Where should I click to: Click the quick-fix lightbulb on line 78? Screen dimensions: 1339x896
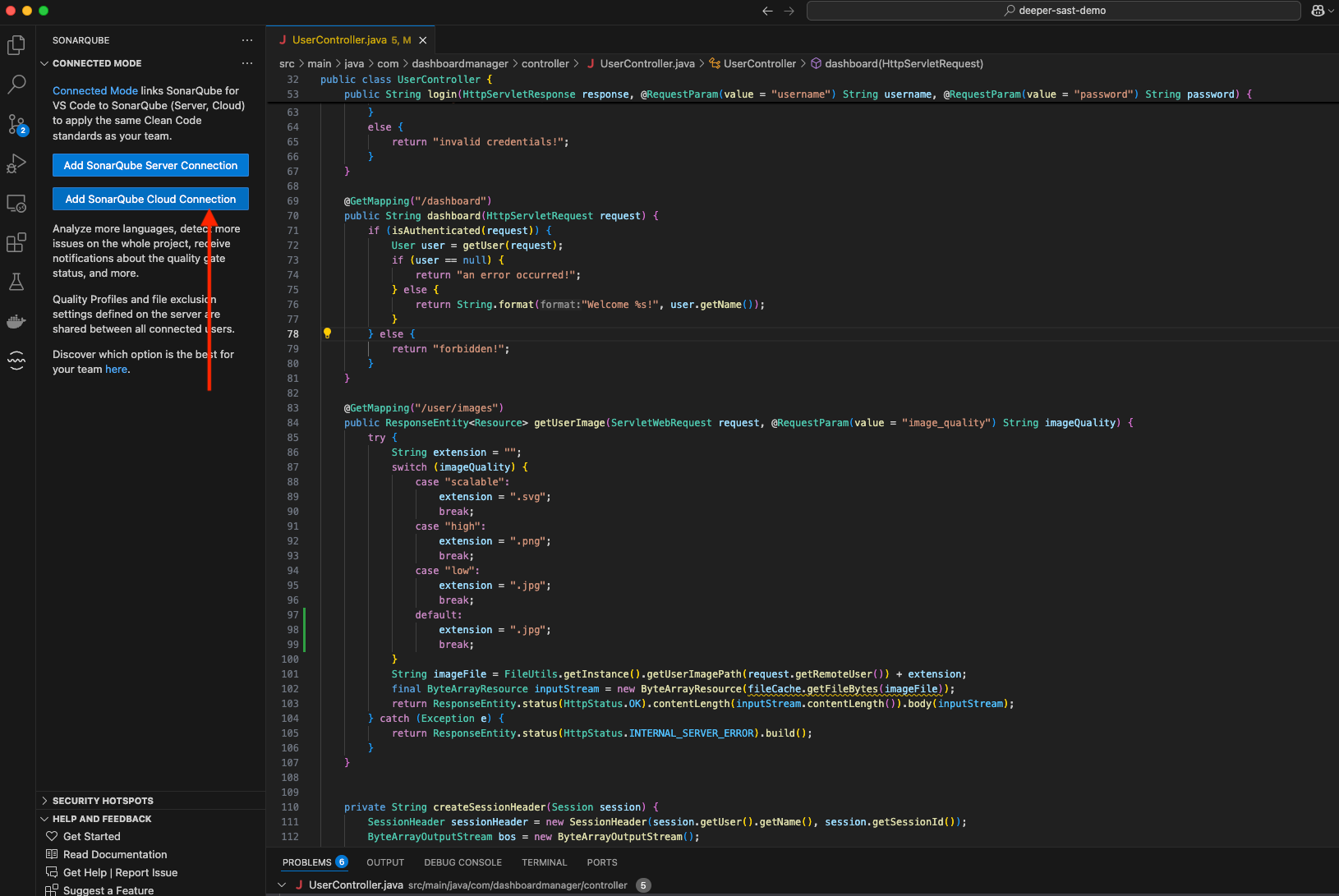click(x=328, y=333)
